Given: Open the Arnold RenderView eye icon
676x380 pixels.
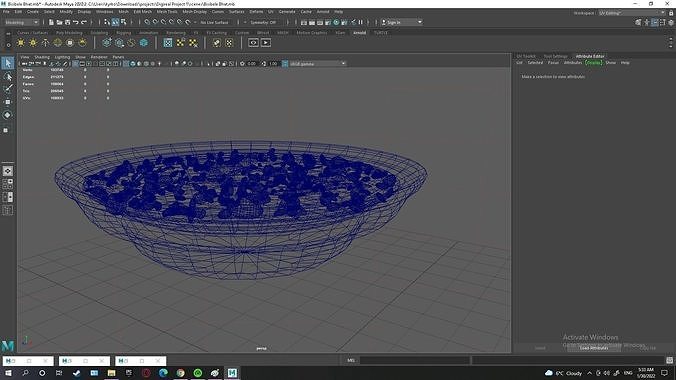Looking at the screenshot, I should point(253,43).
